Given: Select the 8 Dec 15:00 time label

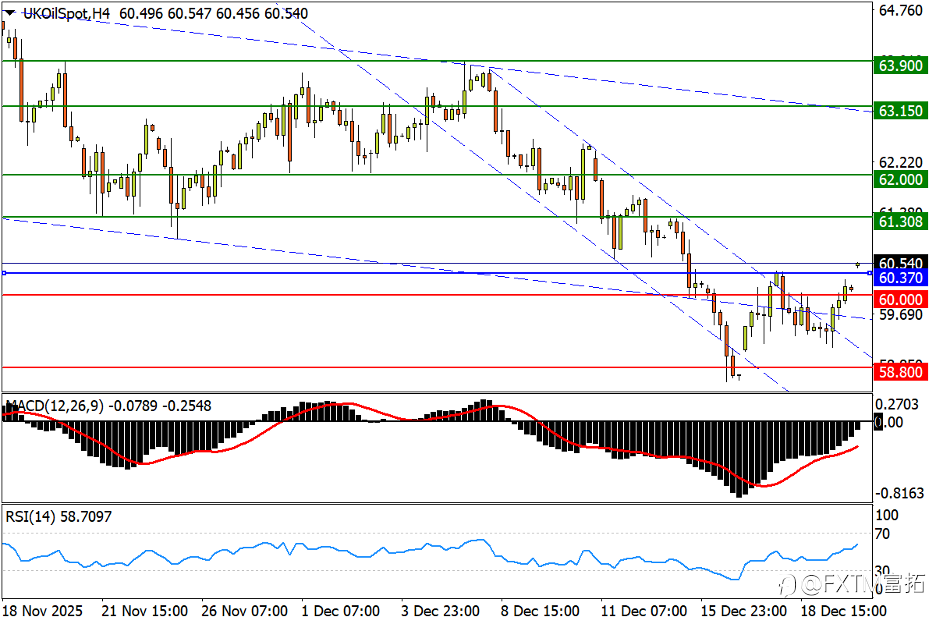Looking at the screenshot, I should pos(540,611).
